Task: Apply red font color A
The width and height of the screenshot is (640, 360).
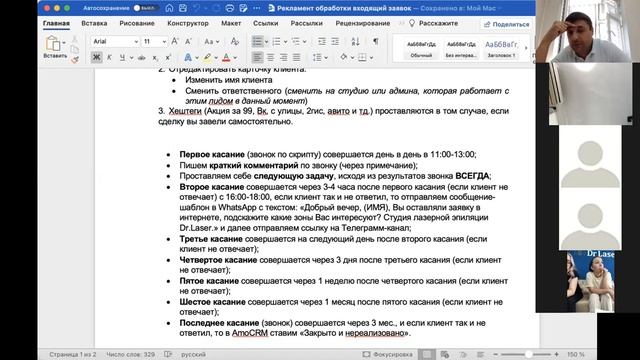Action: (x=227, y=58)
